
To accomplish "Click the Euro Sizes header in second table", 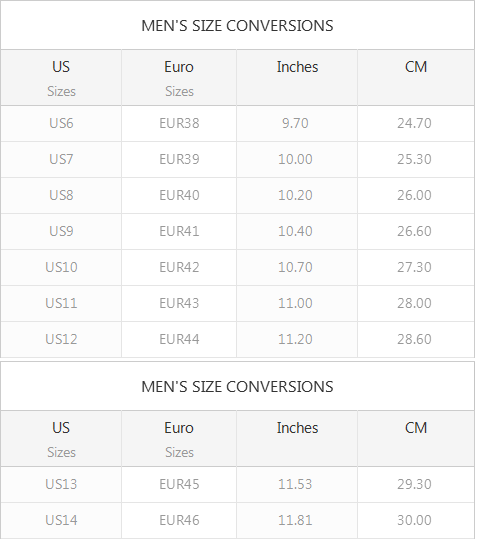I will pyautogui.click(x=179, y=440).
